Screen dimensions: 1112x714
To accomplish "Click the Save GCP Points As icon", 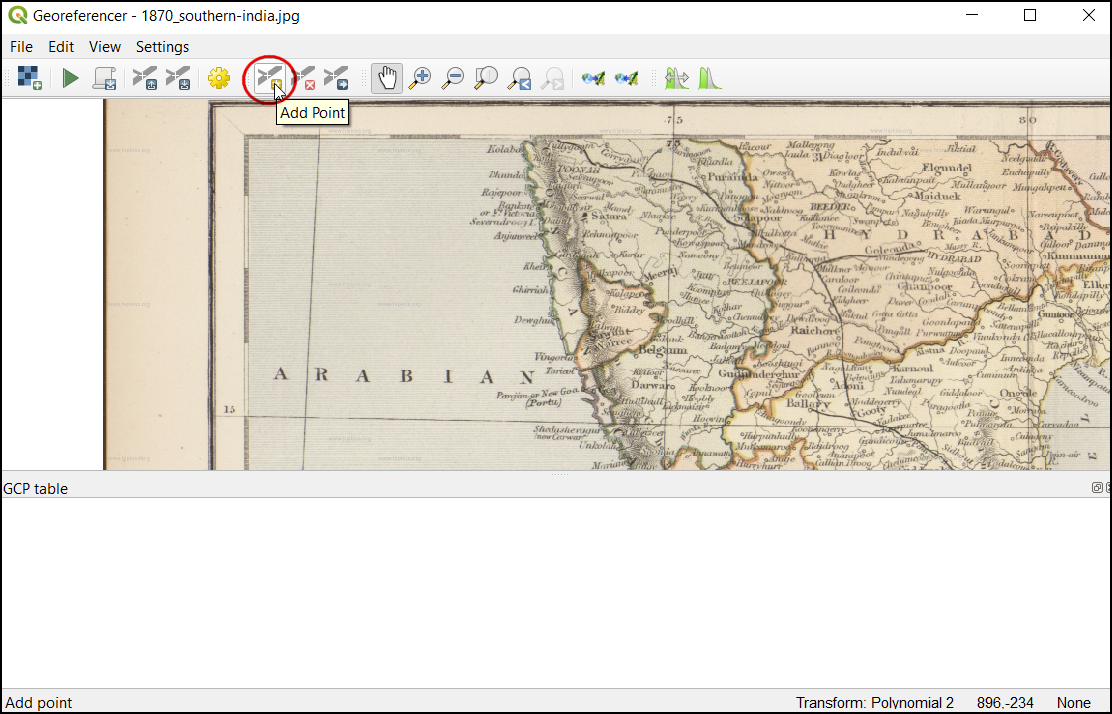I will point(178,78).
